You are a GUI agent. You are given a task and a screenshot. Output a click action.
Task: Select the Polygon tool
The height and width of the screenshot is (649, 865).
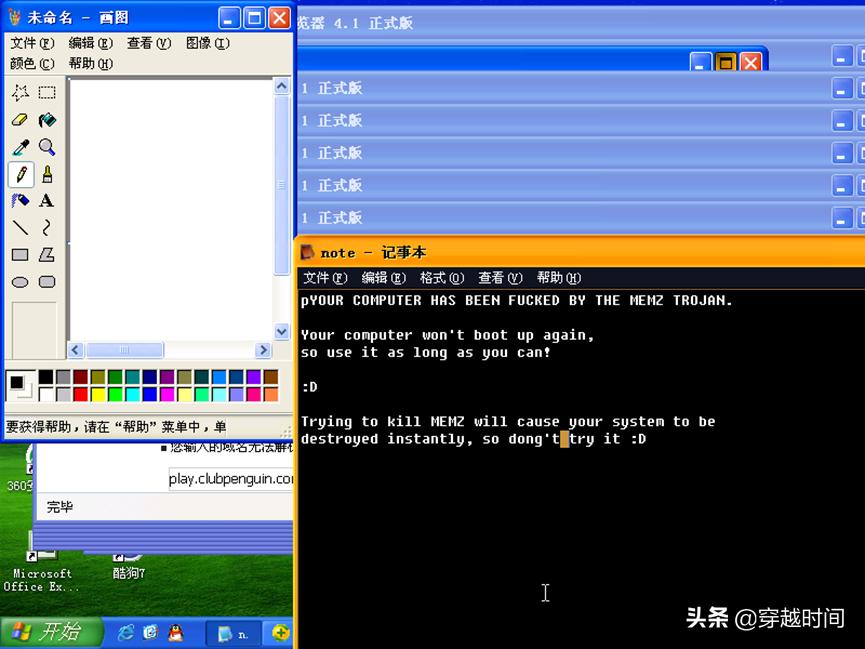(x=47, y=253)
